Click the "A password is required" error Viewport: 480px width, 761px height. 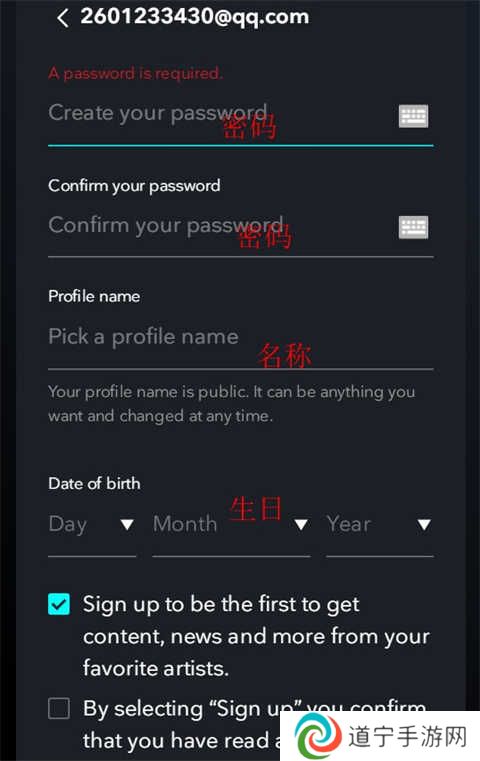coord(135,73)
